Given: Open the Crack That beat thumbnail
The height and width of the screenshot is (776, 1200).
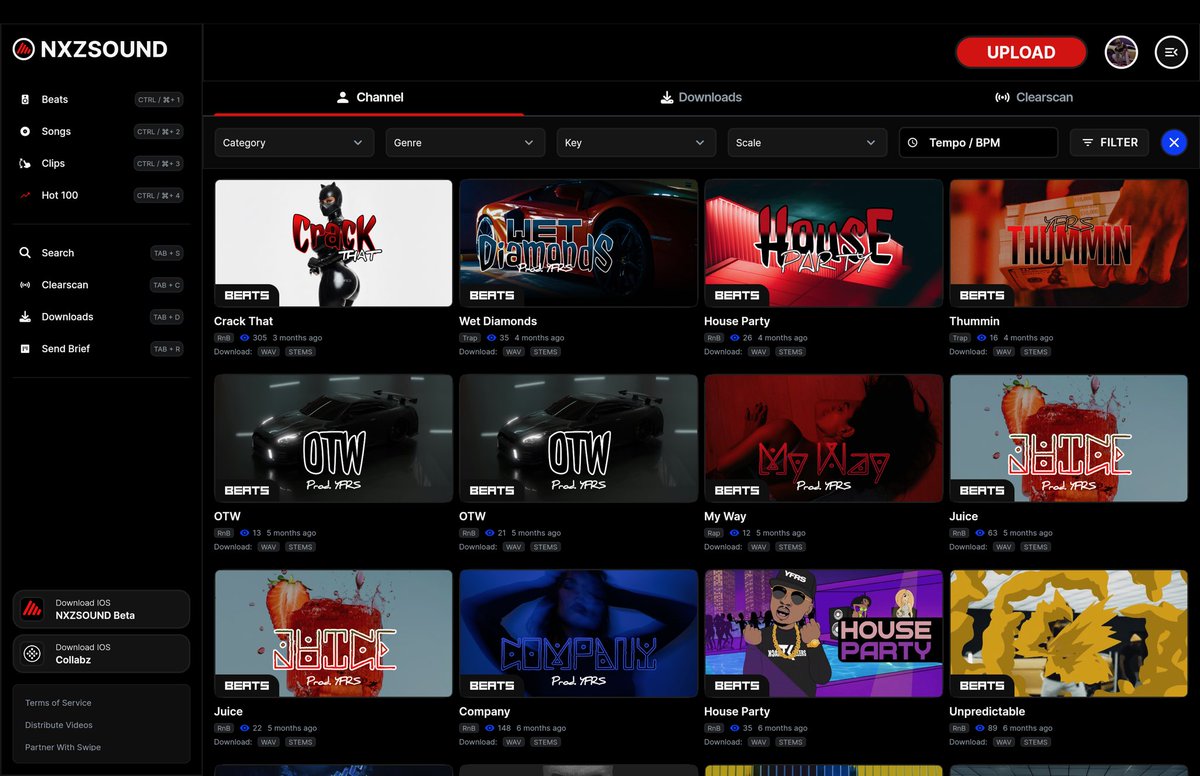Looking at the screenshot, I should [334, 243].
